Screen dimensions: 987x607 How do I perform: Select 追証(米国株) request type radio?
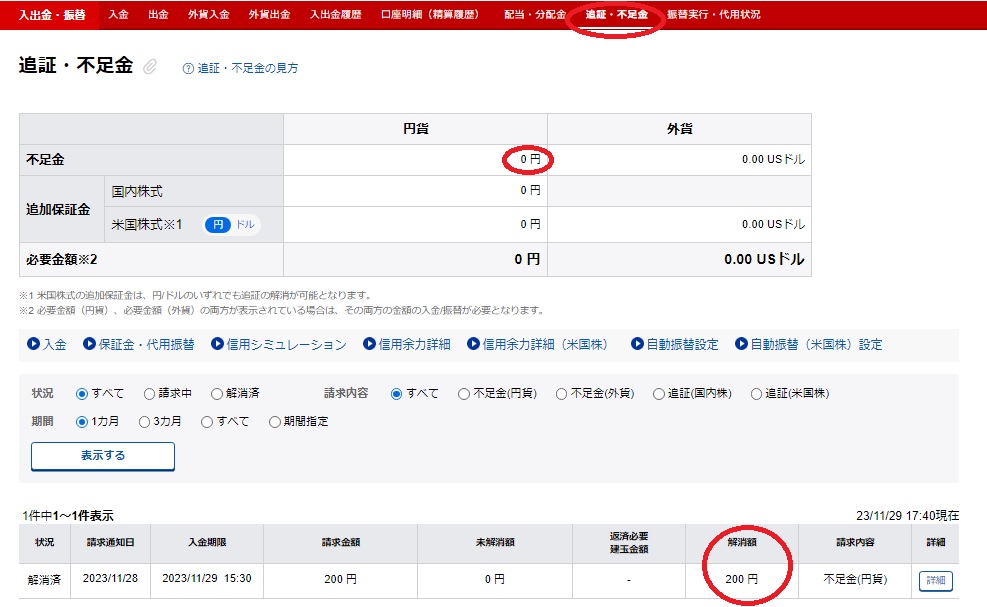(757, 394)
